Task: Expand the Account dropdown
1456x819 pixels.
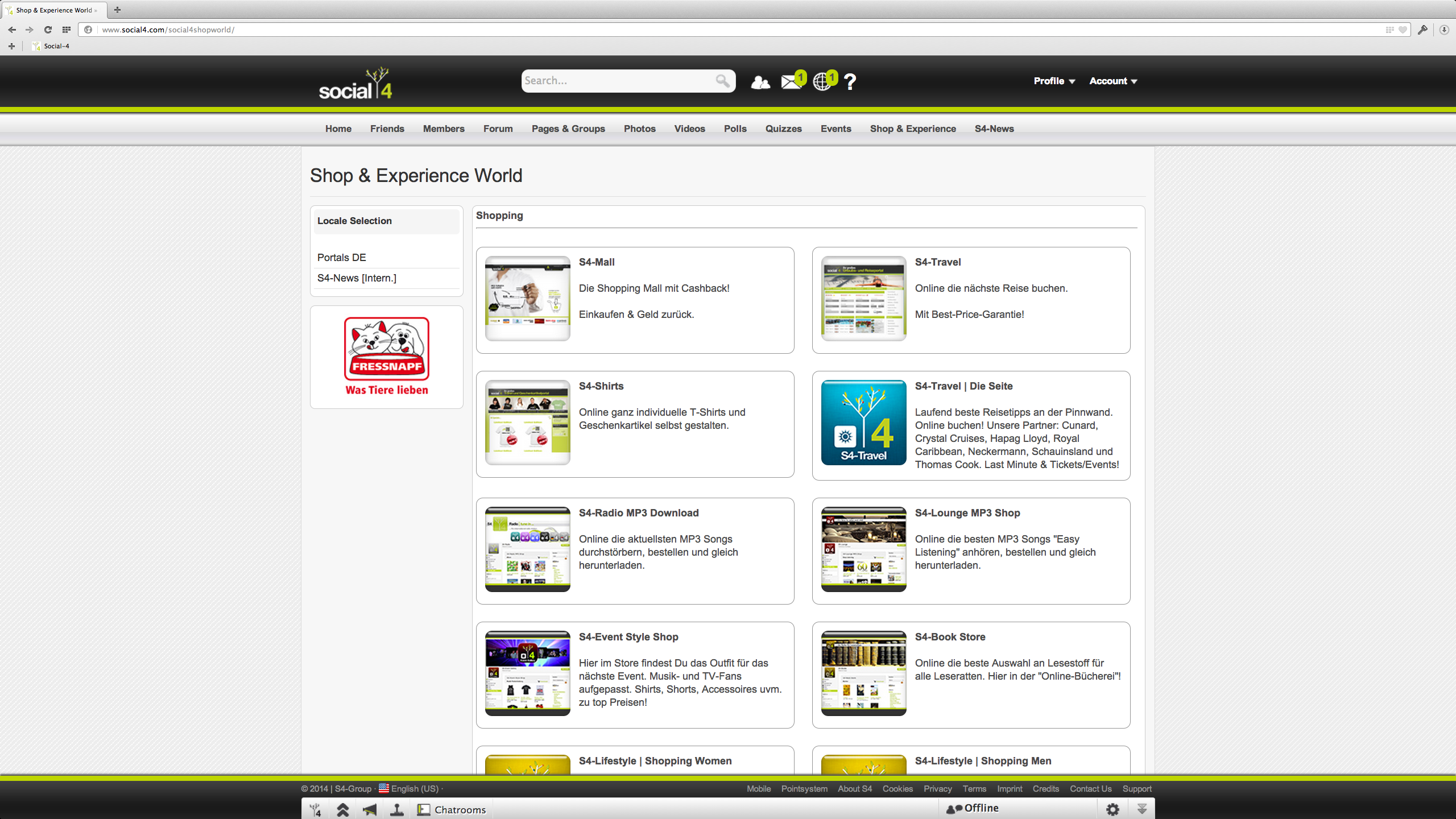Action: pyautogui.click(x=1112, y=81)
